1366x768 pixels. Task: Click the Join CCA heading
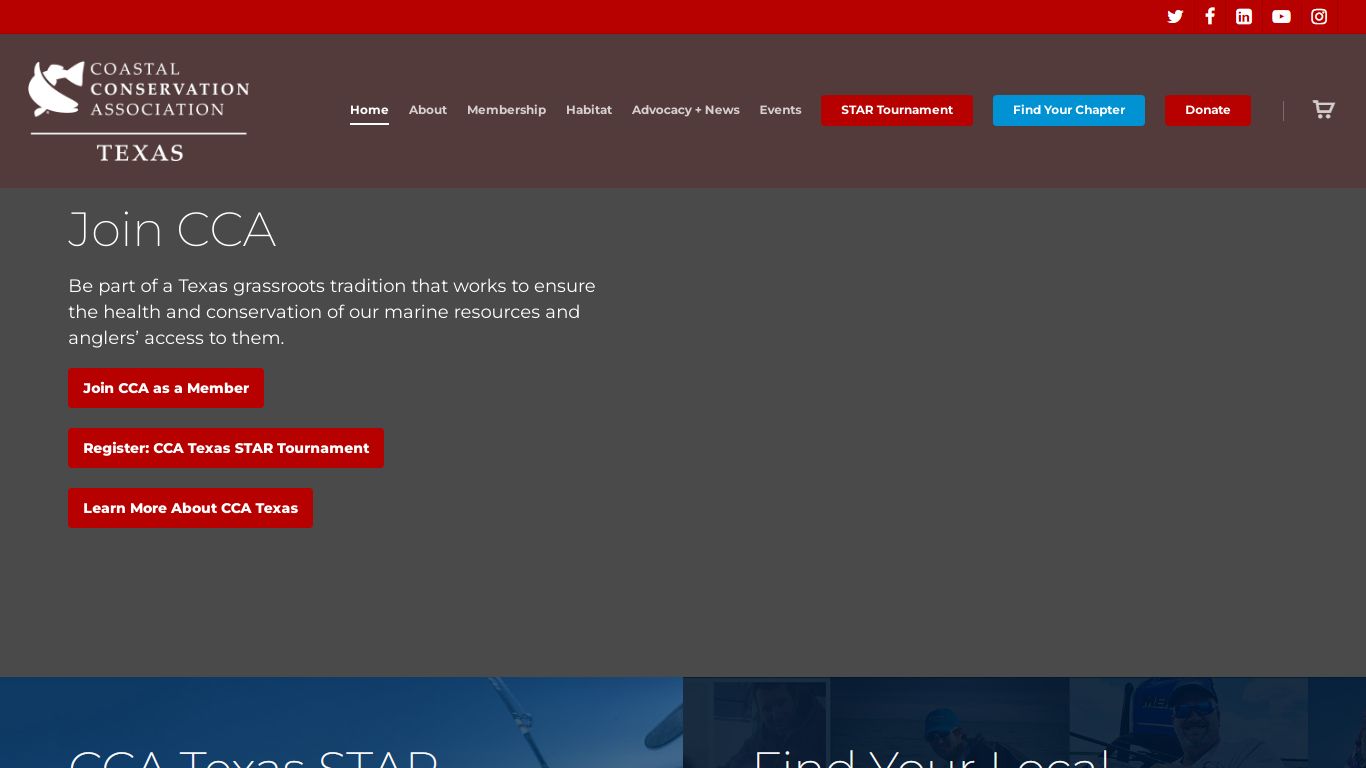(172, 229)
